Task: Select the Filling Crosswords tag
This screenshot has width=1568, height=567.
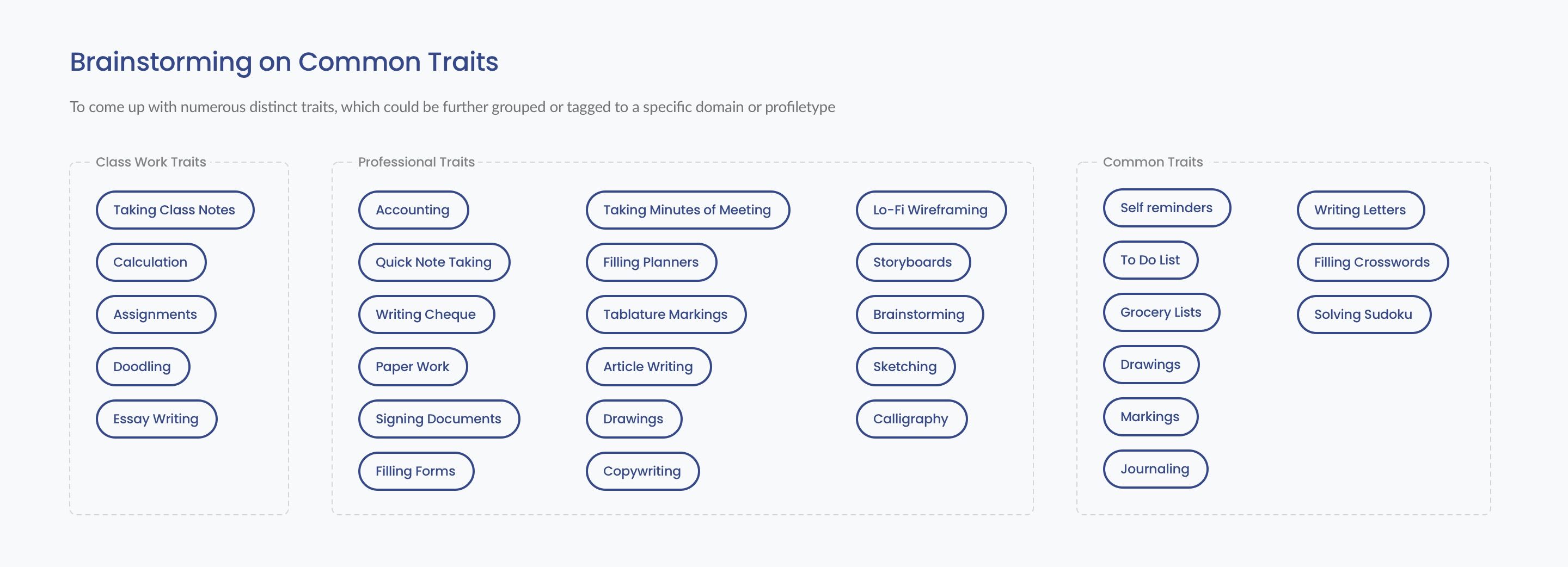Action: pyautogui.click(x=1373, y=262)
